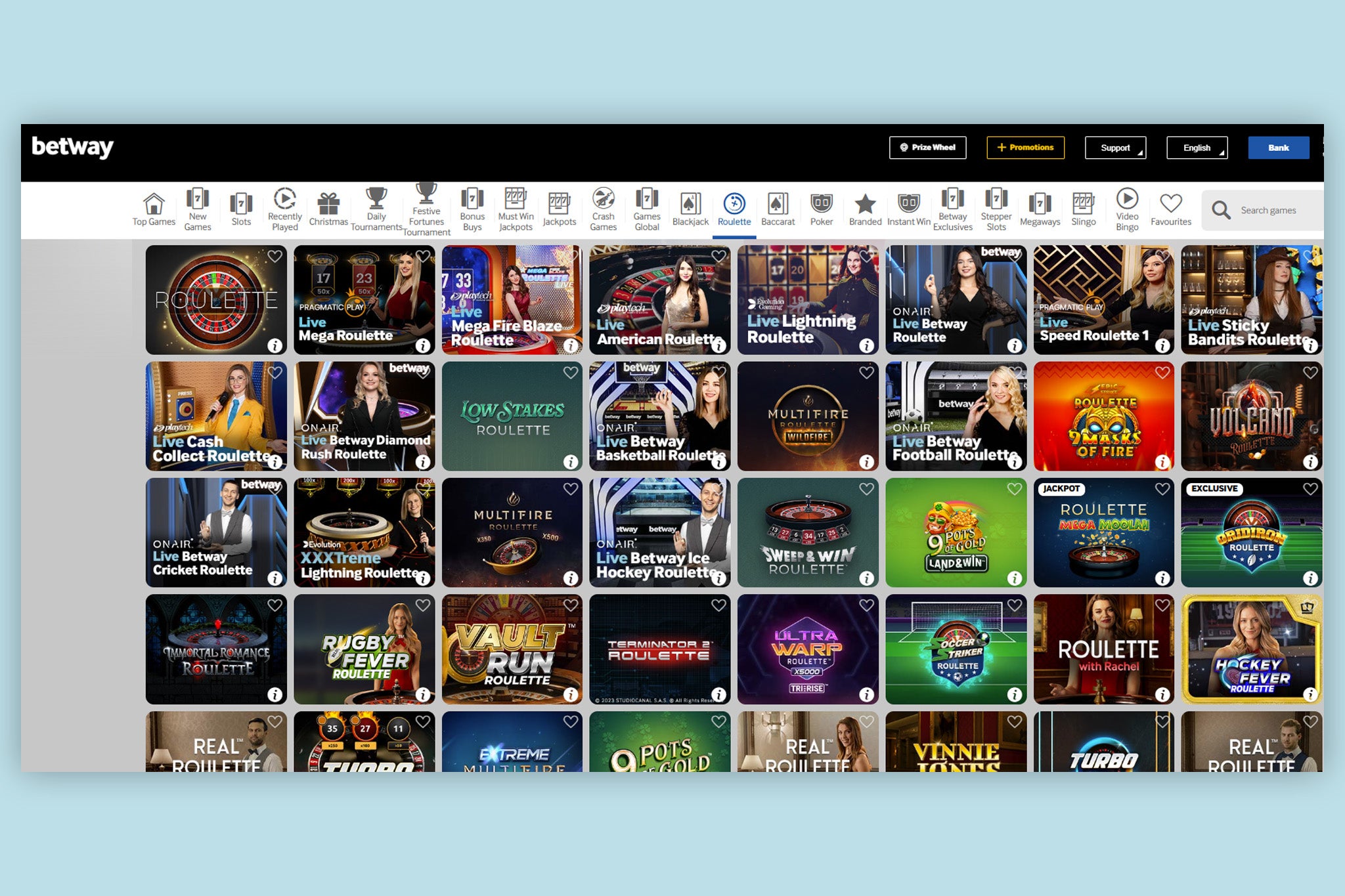1345x896 pixels.
Task: Launch Live Betway Cricket Roulette tile
Action: click(216, 532)
